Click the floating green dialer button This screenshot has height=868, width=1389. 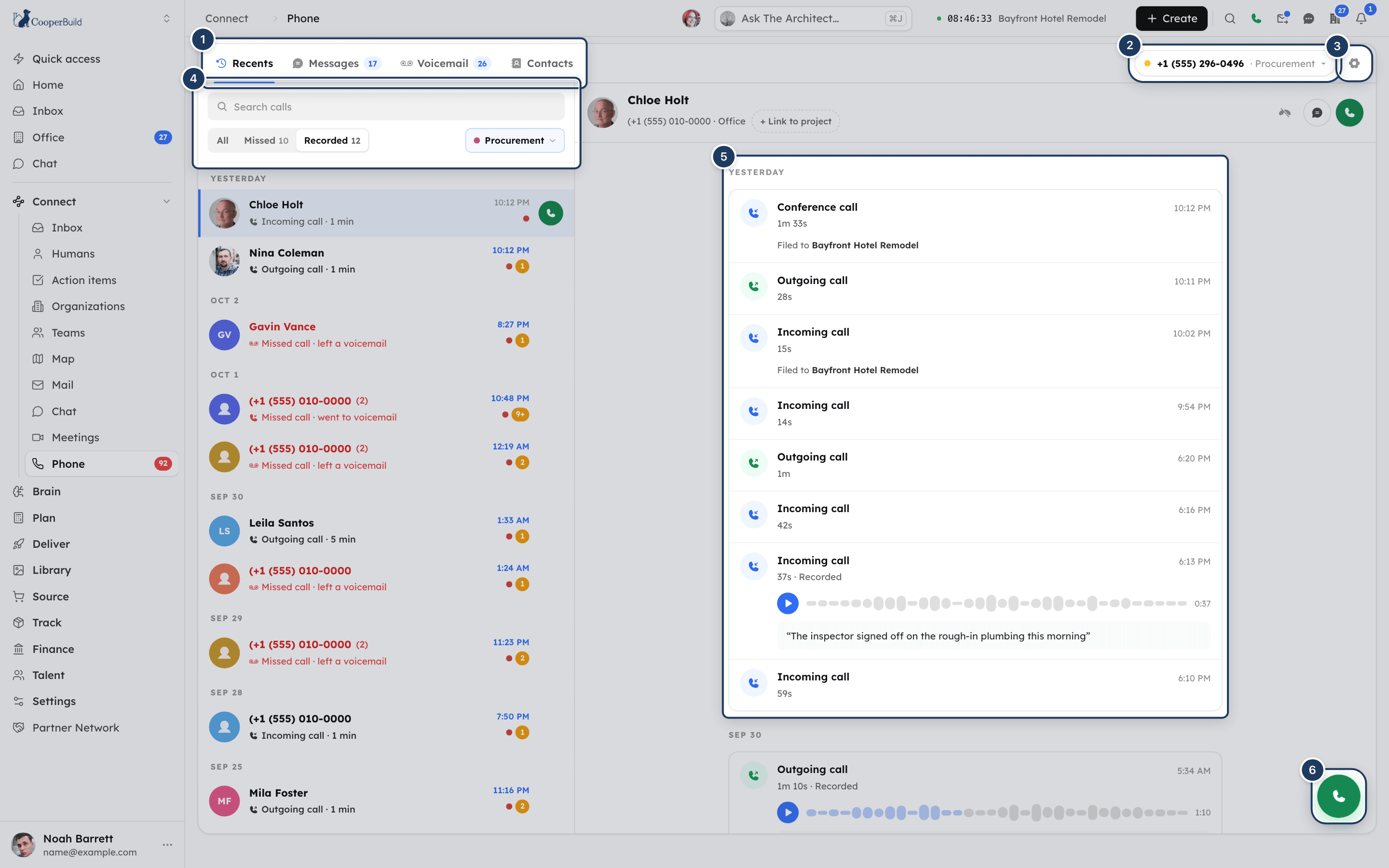[x=1338, y=796]
